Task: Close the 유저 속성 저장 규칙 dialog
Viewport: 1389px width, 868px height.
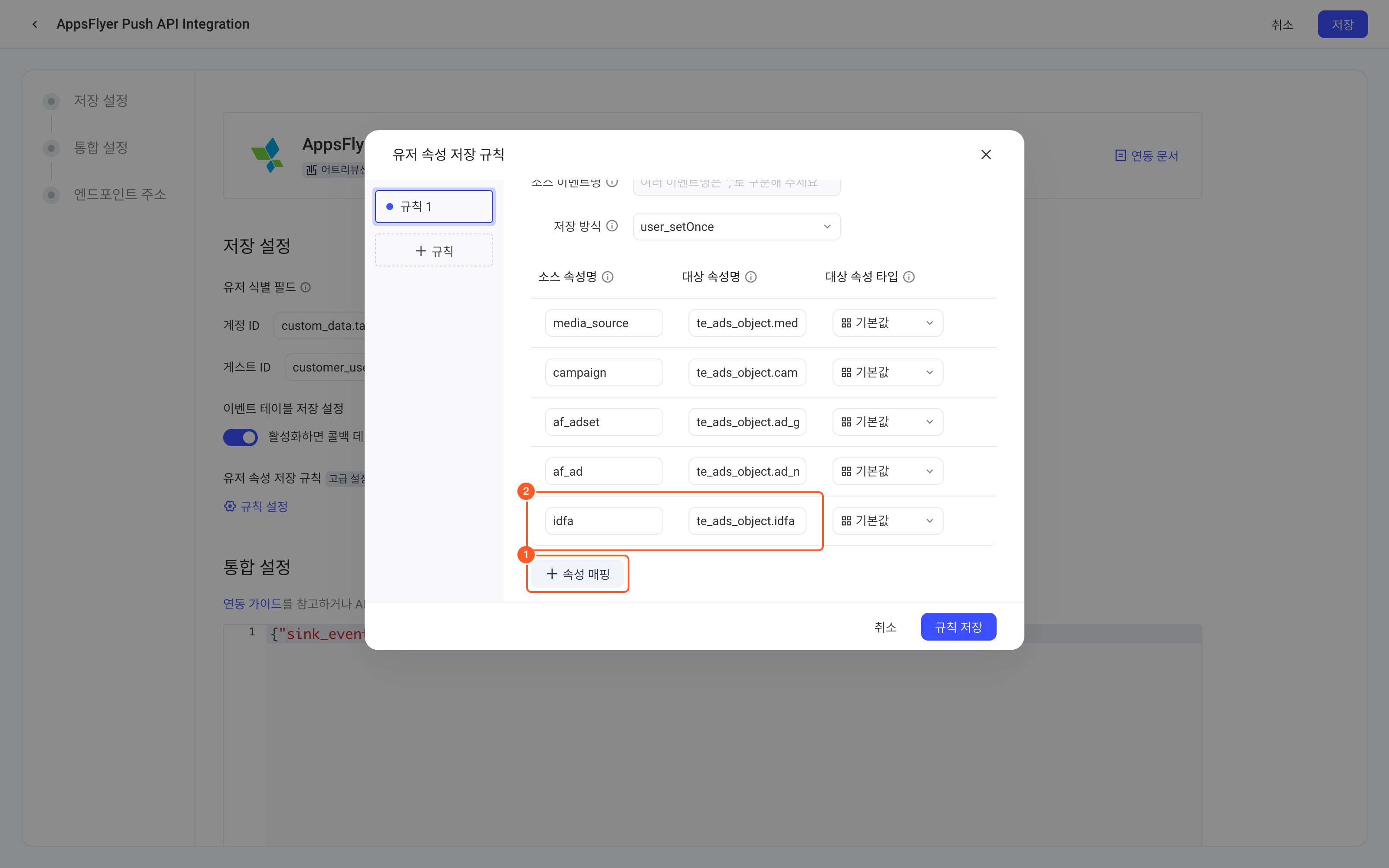Action: pos(986,155)
